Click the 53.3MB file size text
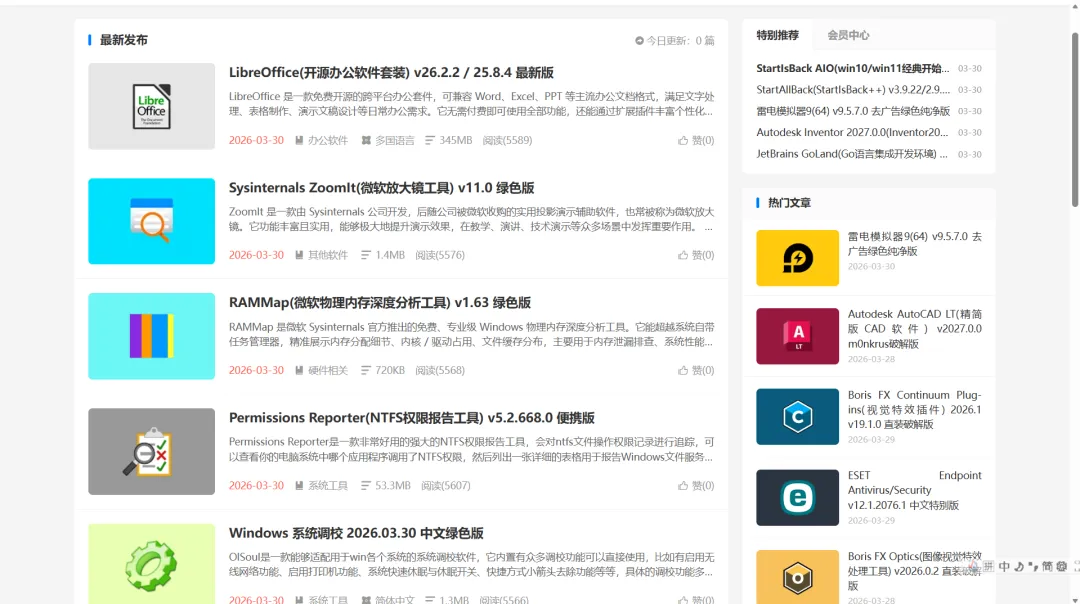Screen dimensions: 1080x604 pyautogui.click(x=393, y=486)
